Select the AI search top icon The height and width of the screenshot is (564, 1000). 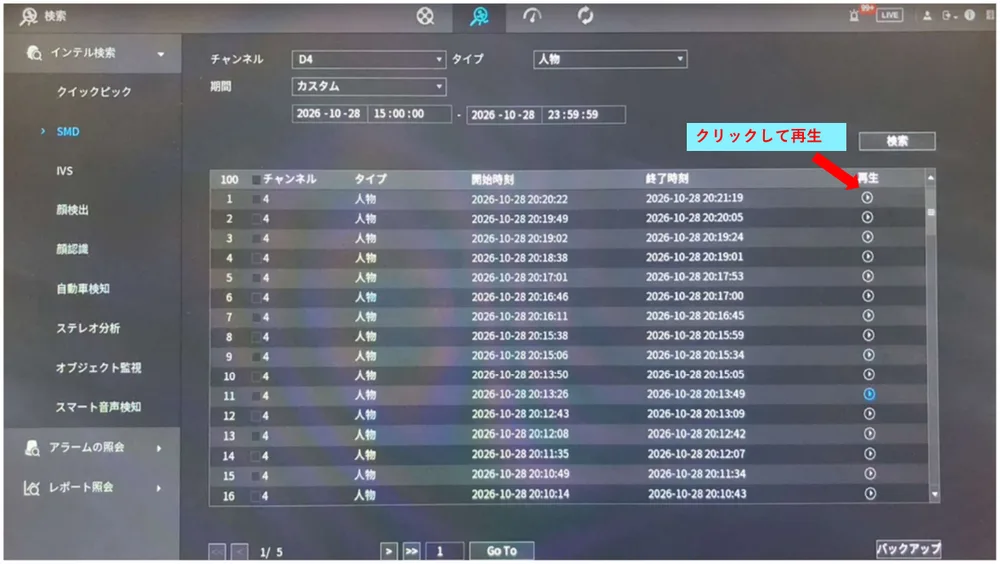479,17
